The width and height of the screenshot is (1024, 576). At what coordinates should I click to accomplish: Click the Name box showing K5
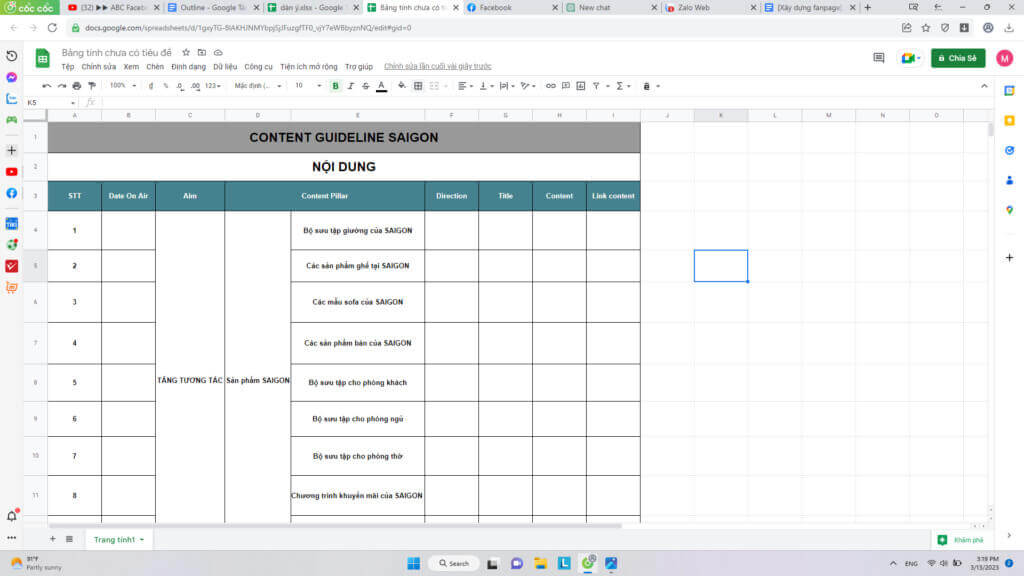coord(50,103)
